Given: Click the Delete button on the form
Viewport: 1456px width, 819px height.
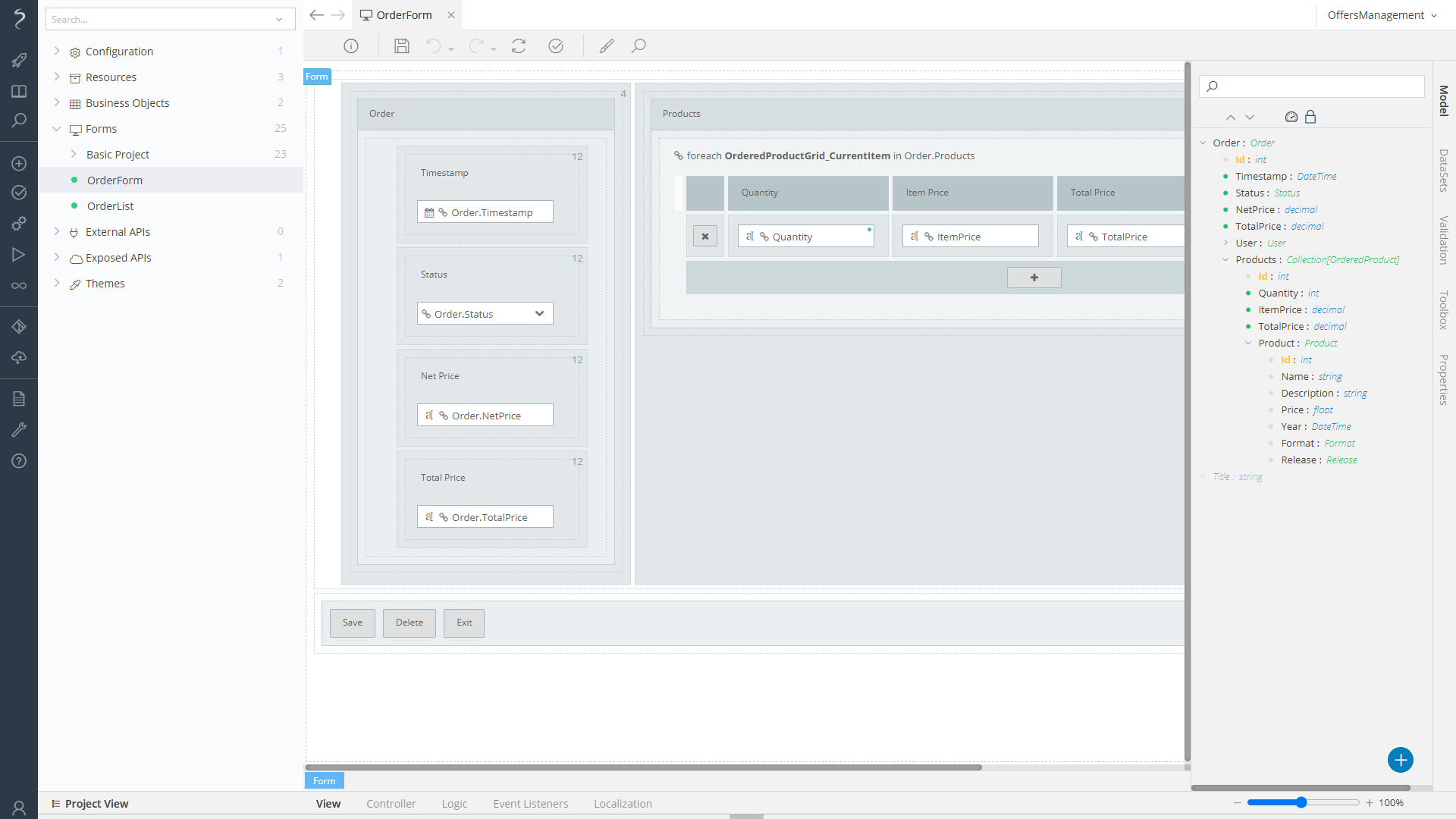Looking at the screenshot, I should [x=409, y=623].
